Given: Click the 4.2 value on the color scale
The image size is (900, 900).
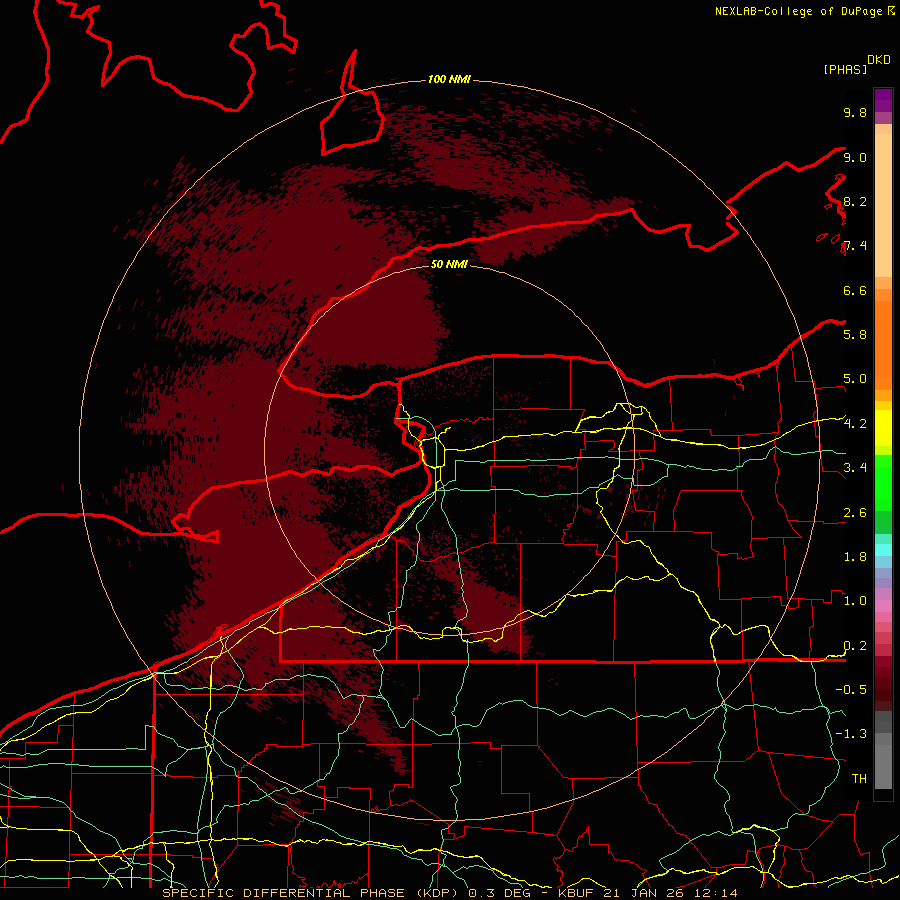Looking at the screenshot, I should click(855, 424).
